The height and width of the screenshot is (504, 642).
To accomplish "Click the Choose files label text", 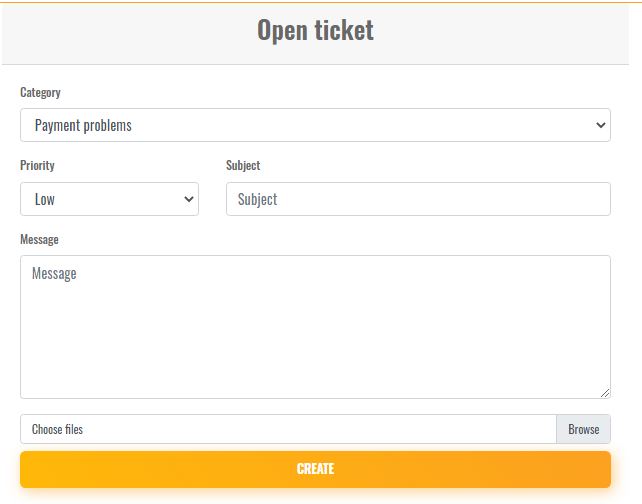I will (57, 429).
